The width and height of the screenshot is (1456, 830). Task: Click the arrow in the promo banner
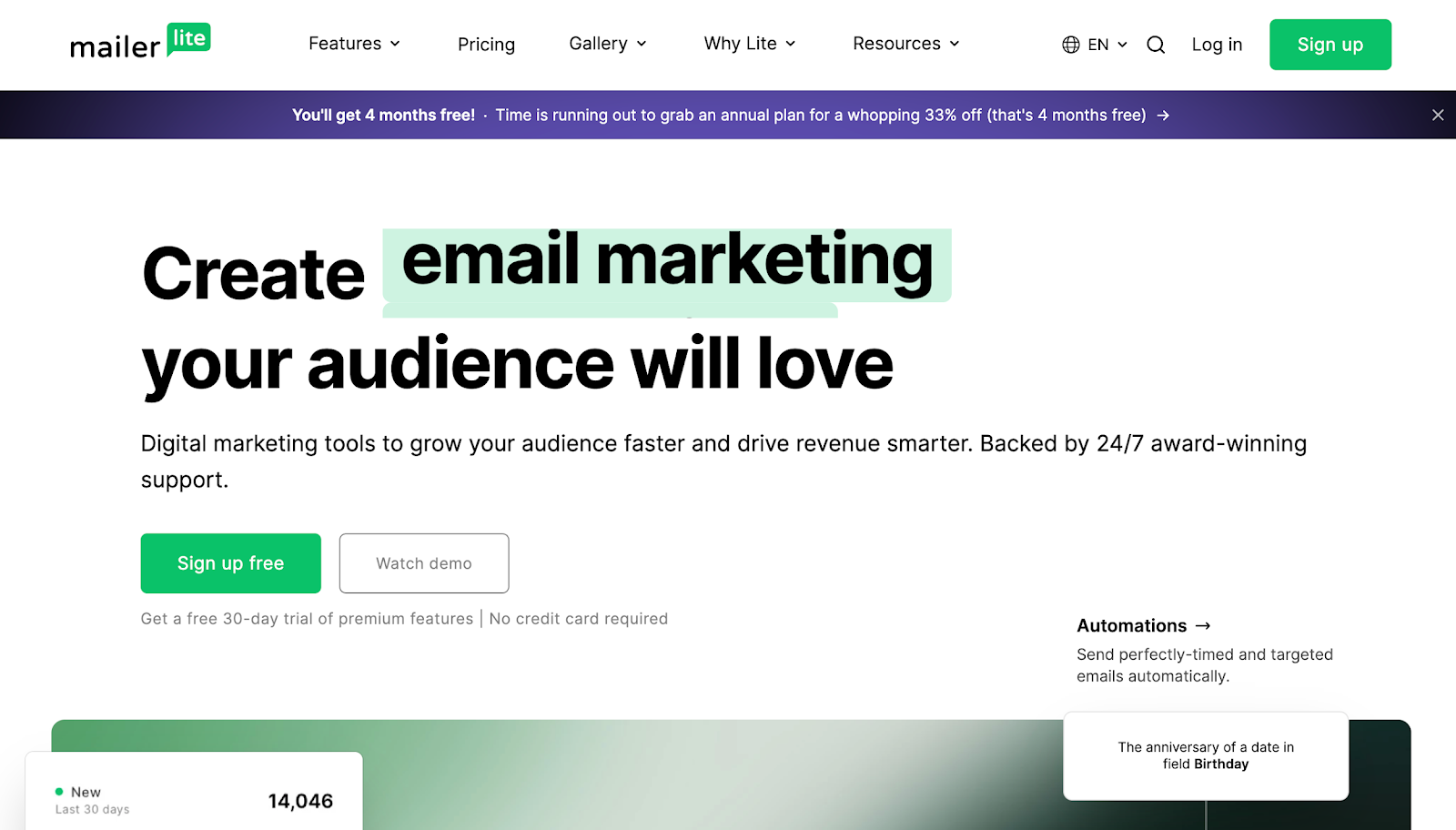(x=1163, y=115)
